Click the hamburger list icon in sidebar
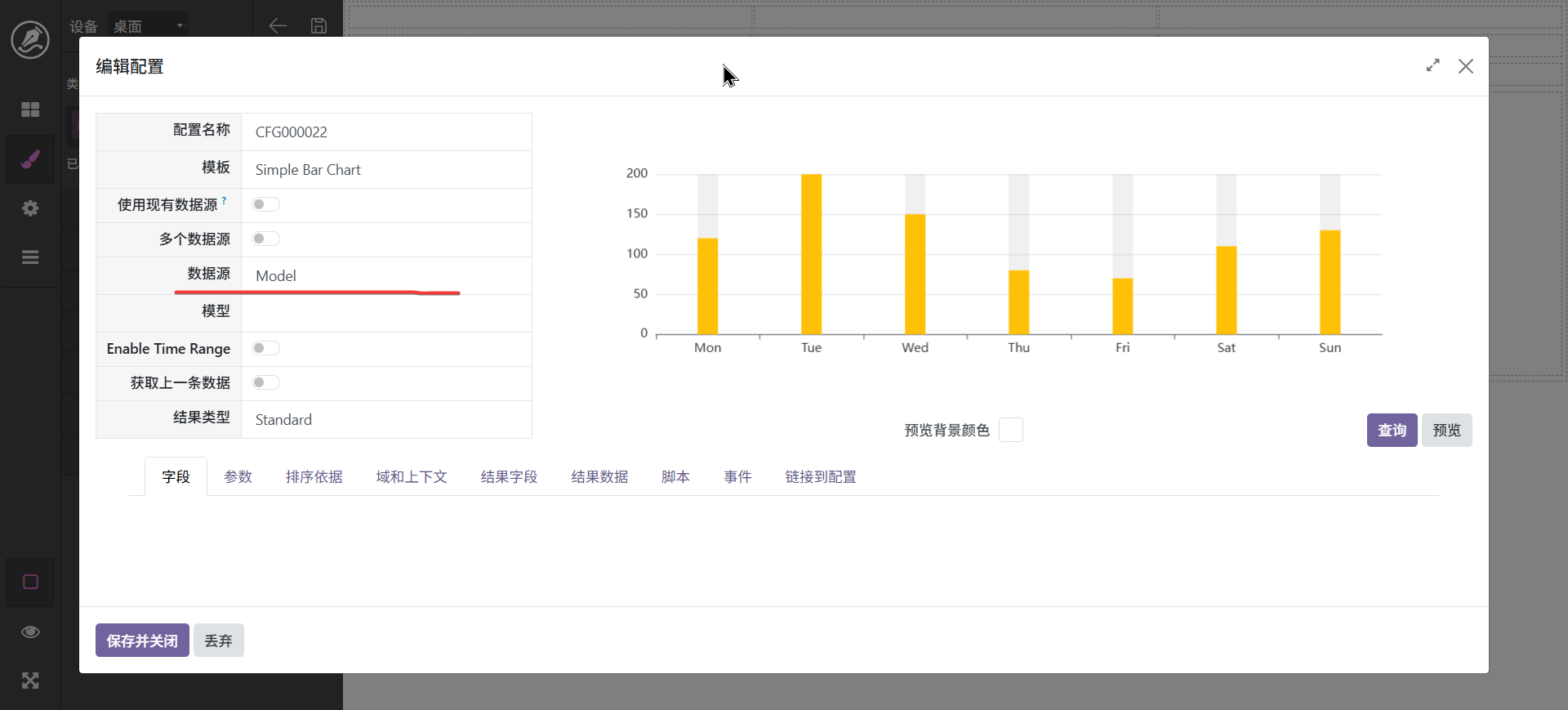1568x710 pixels. click(x=30, y=257)
